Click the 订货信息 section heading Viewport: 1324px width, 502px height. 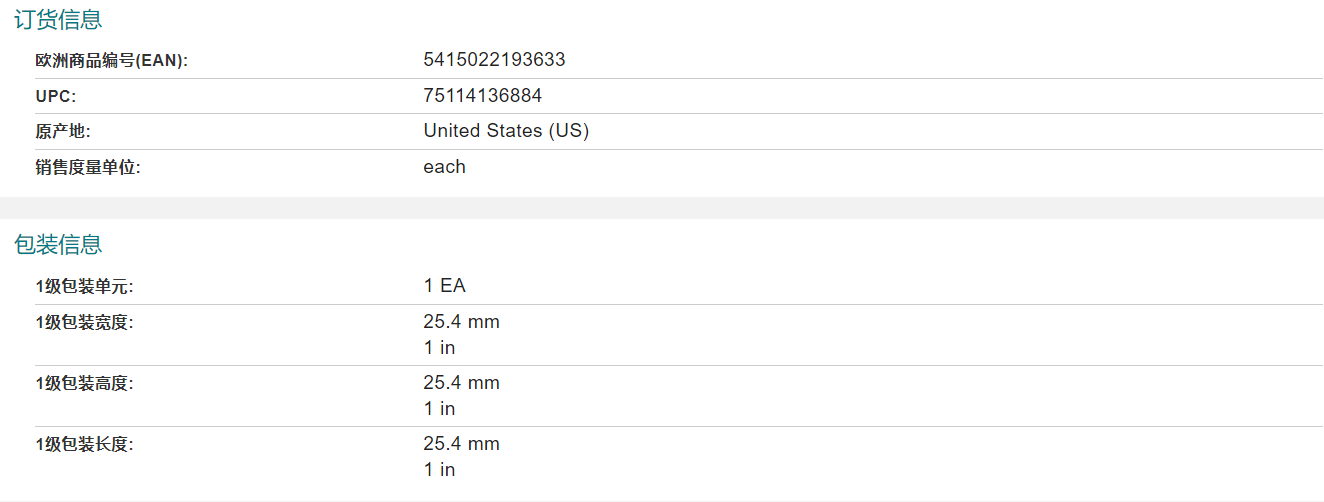[x=58, y=19]
